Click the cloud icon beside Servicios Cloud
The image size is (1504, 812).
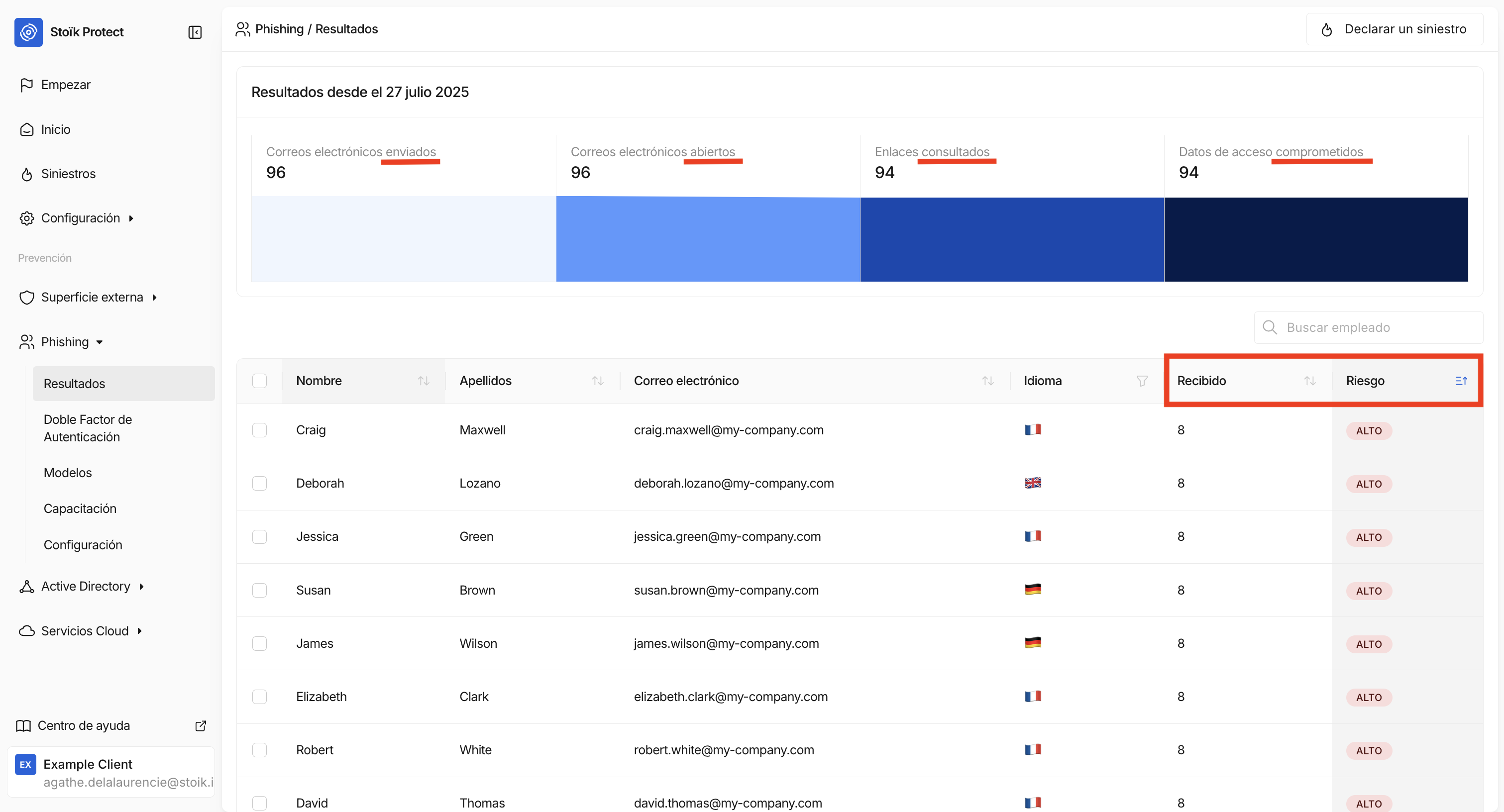(x=26, y=631)
